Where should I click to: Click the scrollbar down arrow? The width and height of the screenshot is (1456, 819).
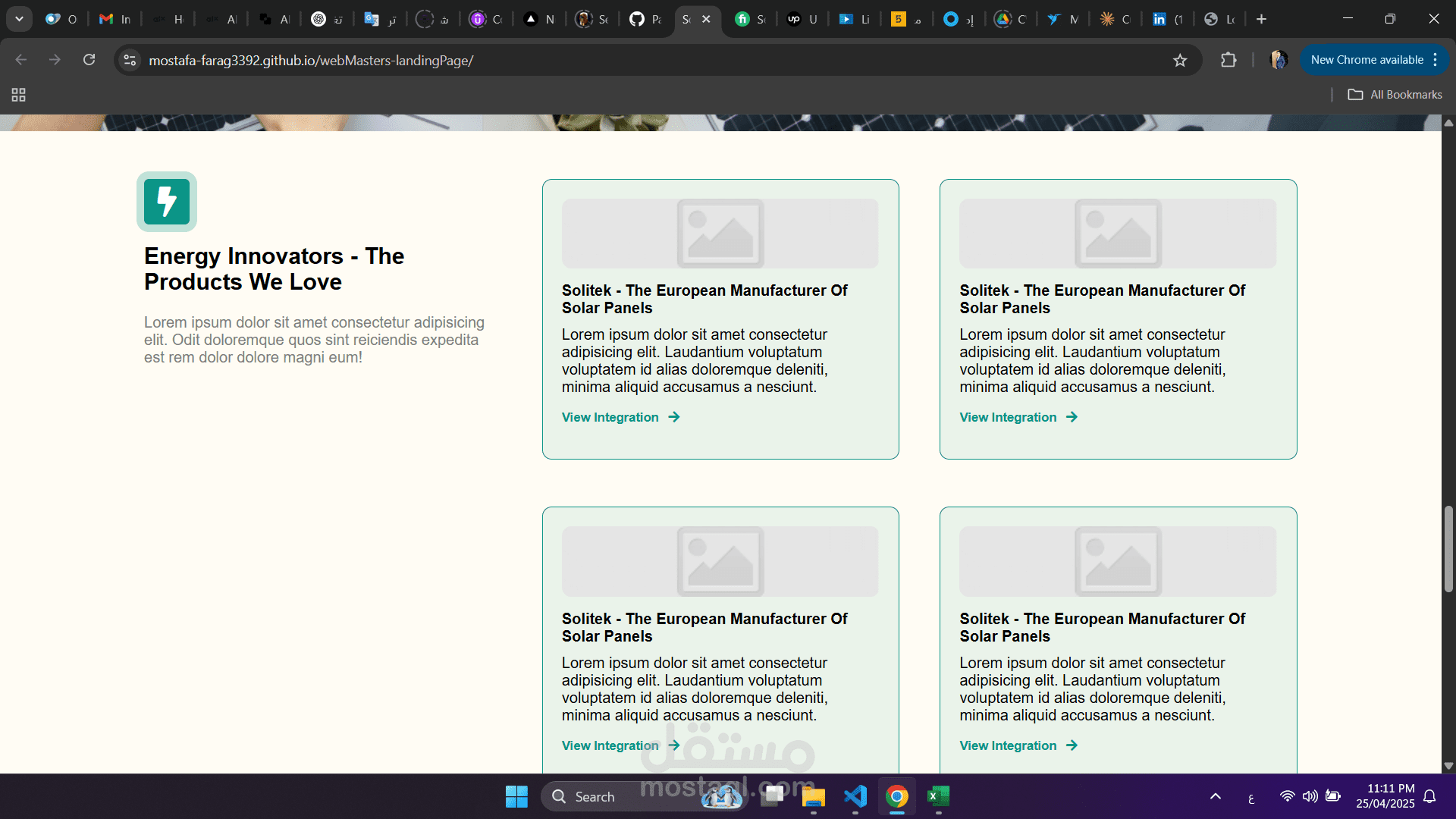1448,766
